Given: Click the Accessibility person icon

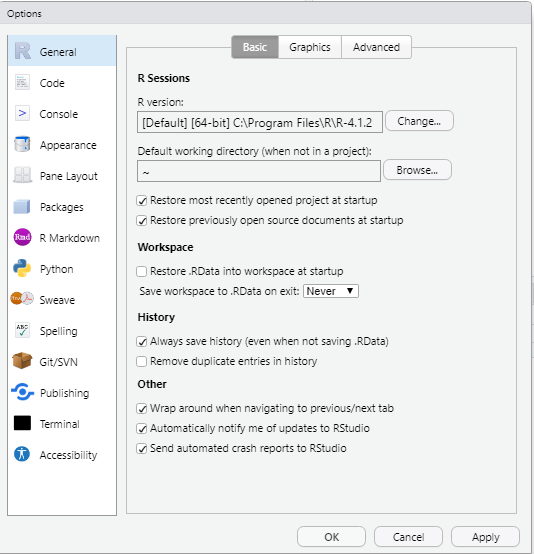Looking at the screenshot, I should [x=22, y=454].
